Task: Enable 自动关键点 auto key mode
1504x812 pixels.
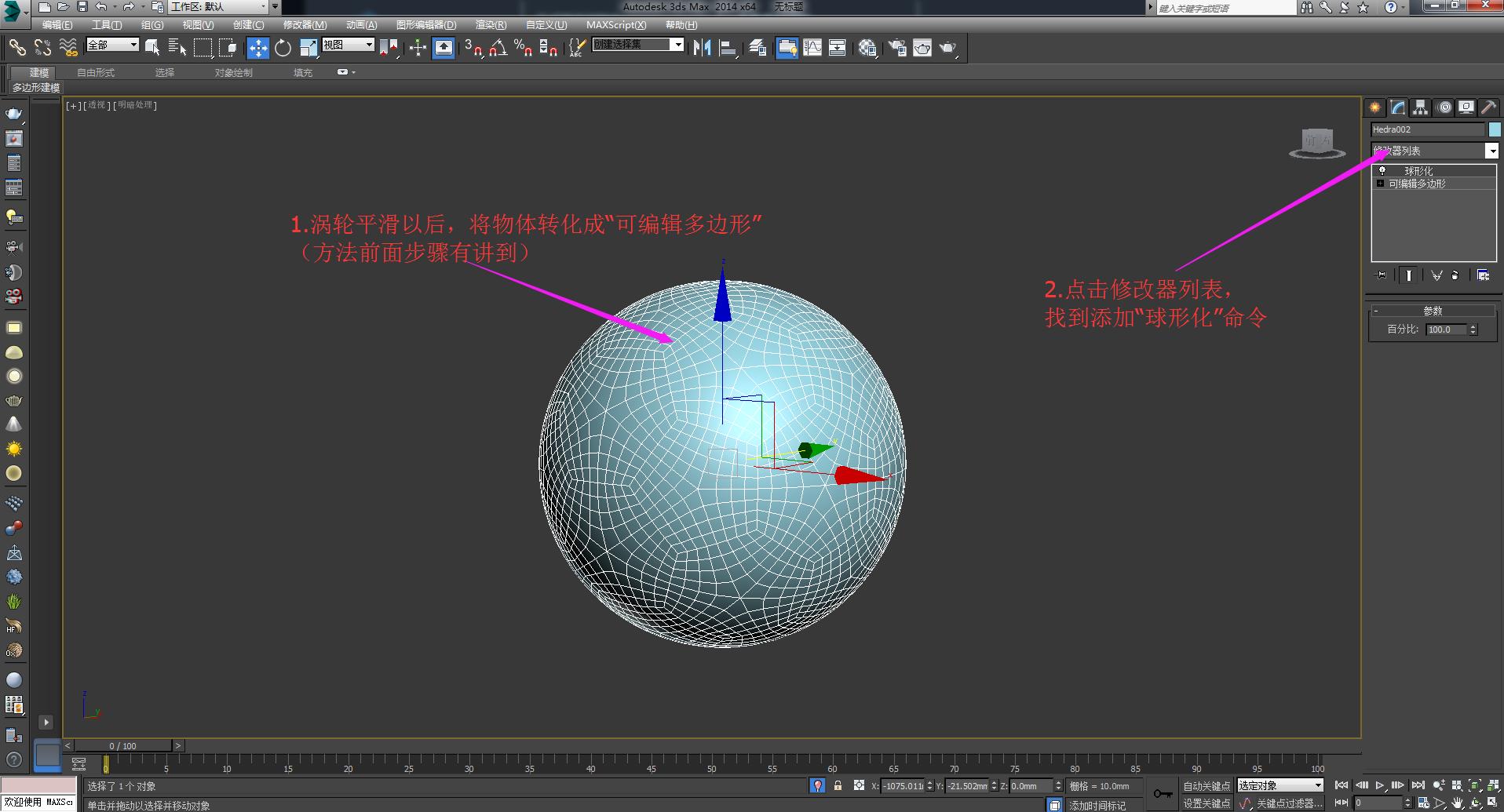Action: point(1206,785)
